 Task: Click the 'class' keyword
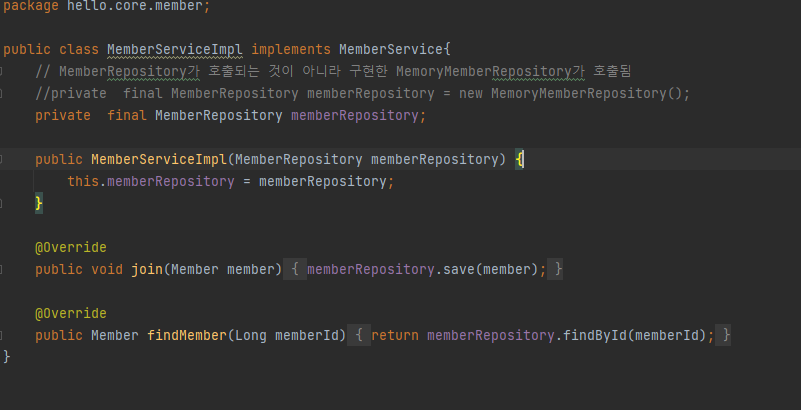(79, 50)
